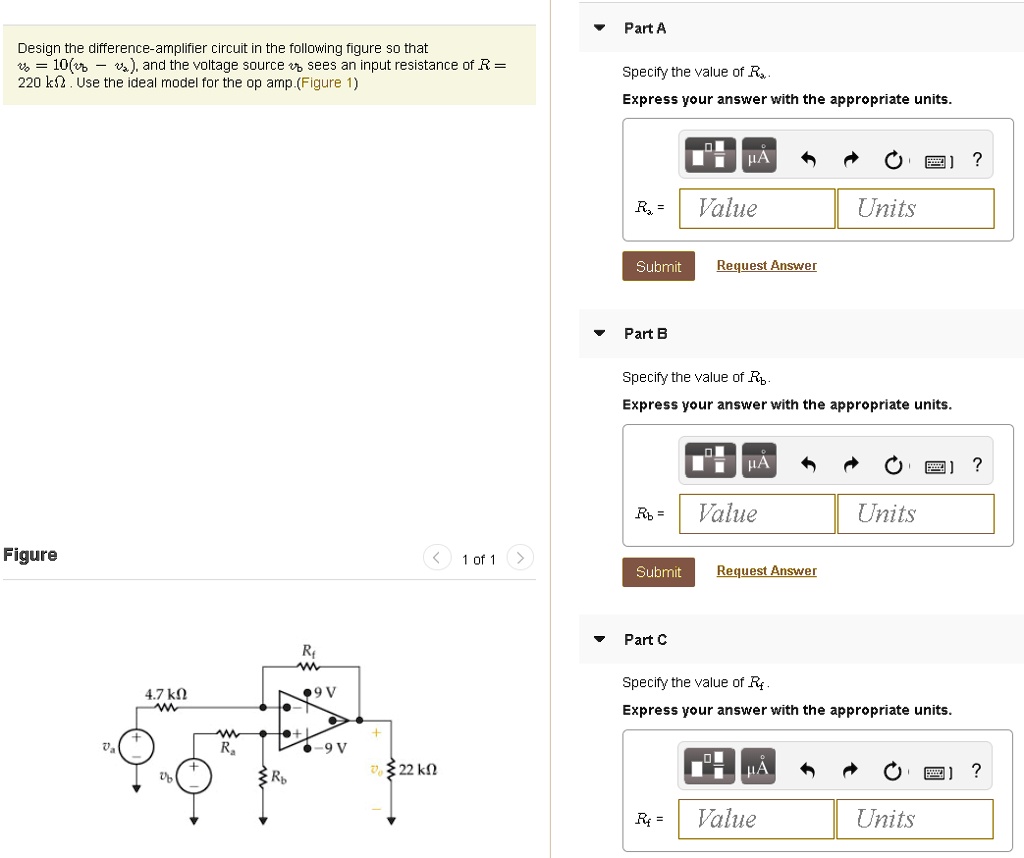Submit the answer for Part B
This screenshot has height=858, width=1024.
pos(658,571)
